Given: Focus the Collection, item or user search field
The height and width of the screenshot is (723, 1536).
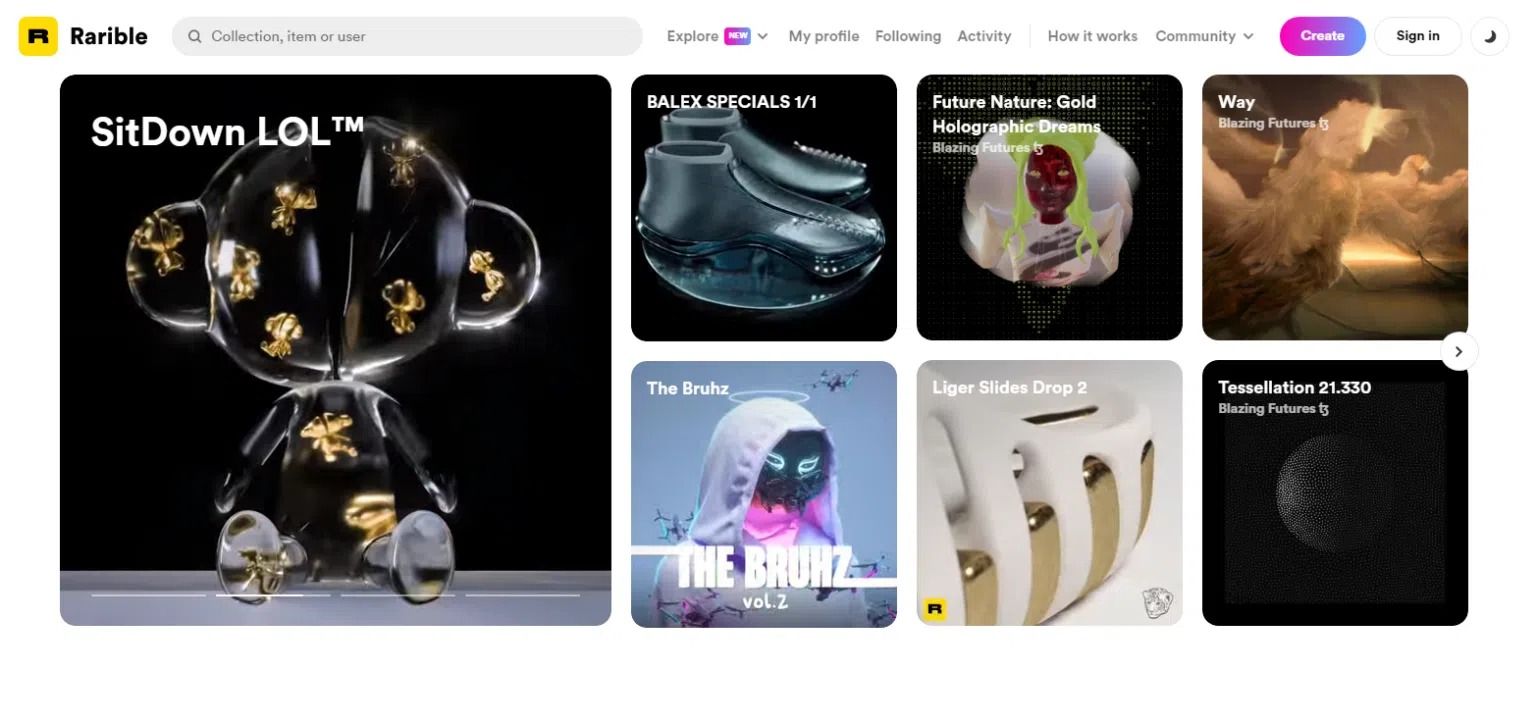Looking at the screenshot, I should click(x=407, y=36).
